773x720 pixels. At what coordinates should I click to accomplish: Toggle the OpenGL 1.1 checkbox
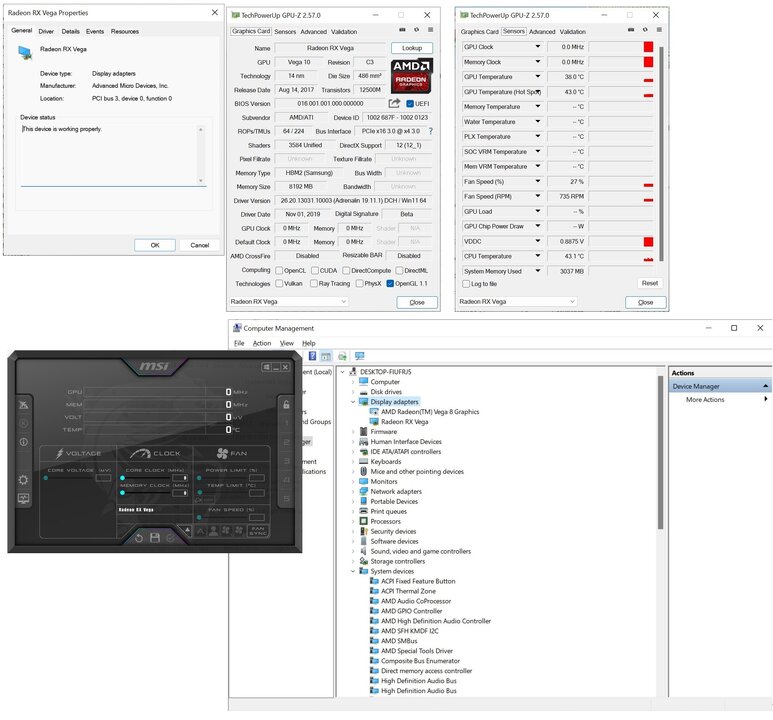[x=388, y=283]
